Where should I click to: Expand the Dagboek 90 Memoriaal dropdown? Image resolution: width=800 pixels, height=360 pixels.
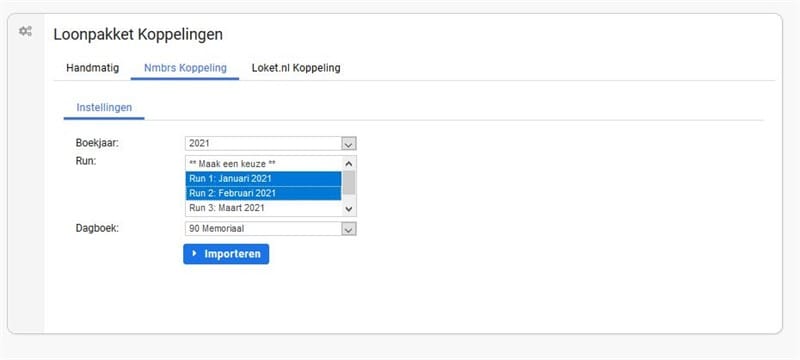tap(270, 229)
